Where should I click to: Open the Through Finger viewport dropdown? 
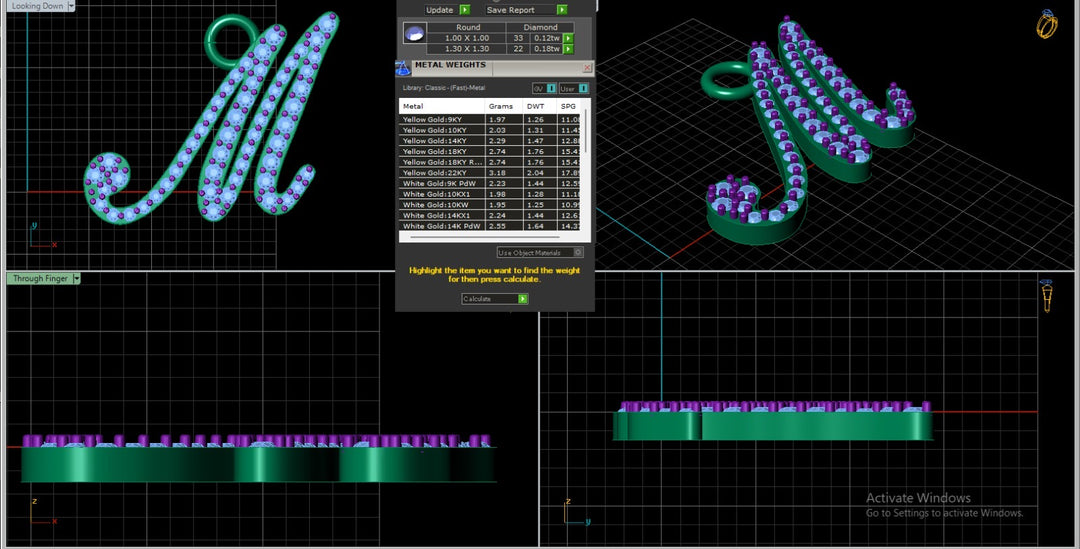tap(76, 279)
